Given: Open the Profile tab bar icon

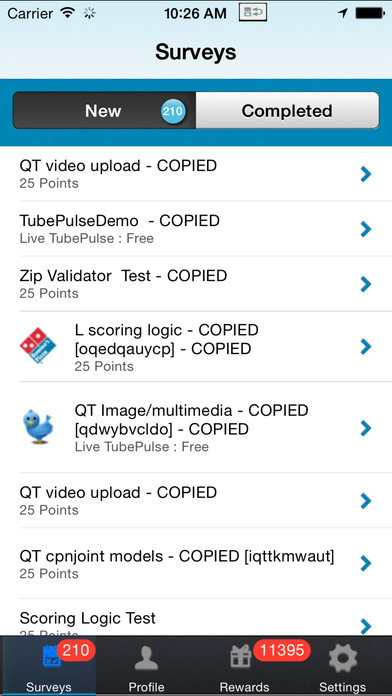Looking at the screenshot, I should [146, 658].
